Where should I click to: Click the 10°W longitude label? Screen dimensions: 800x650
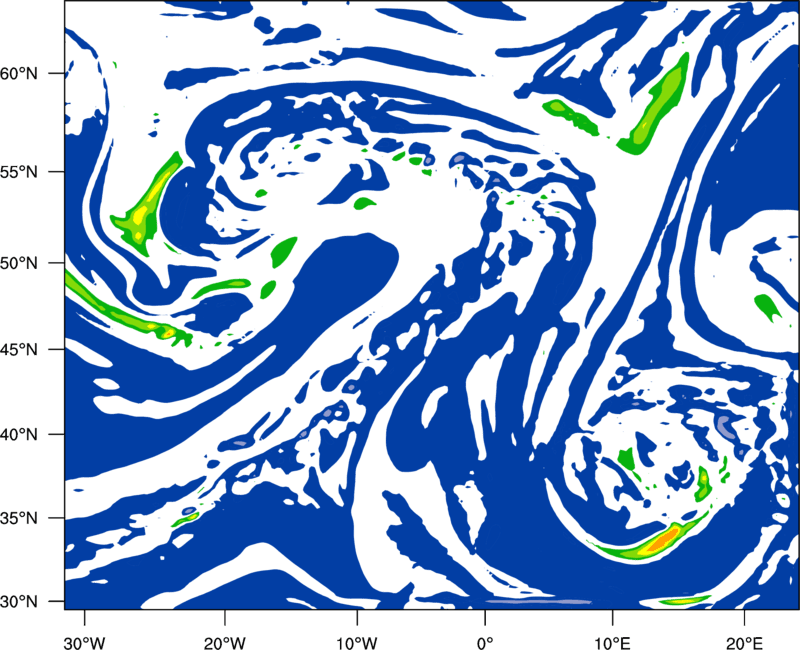[x=357, y=643]
